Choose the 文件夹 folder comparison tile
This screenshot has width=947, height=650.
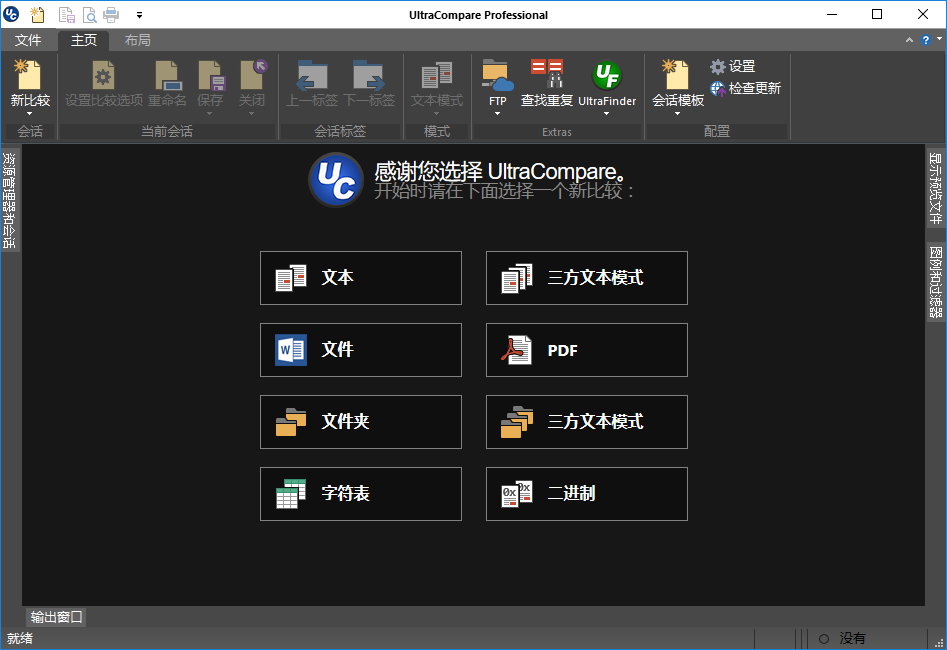(x=360, y=422)
